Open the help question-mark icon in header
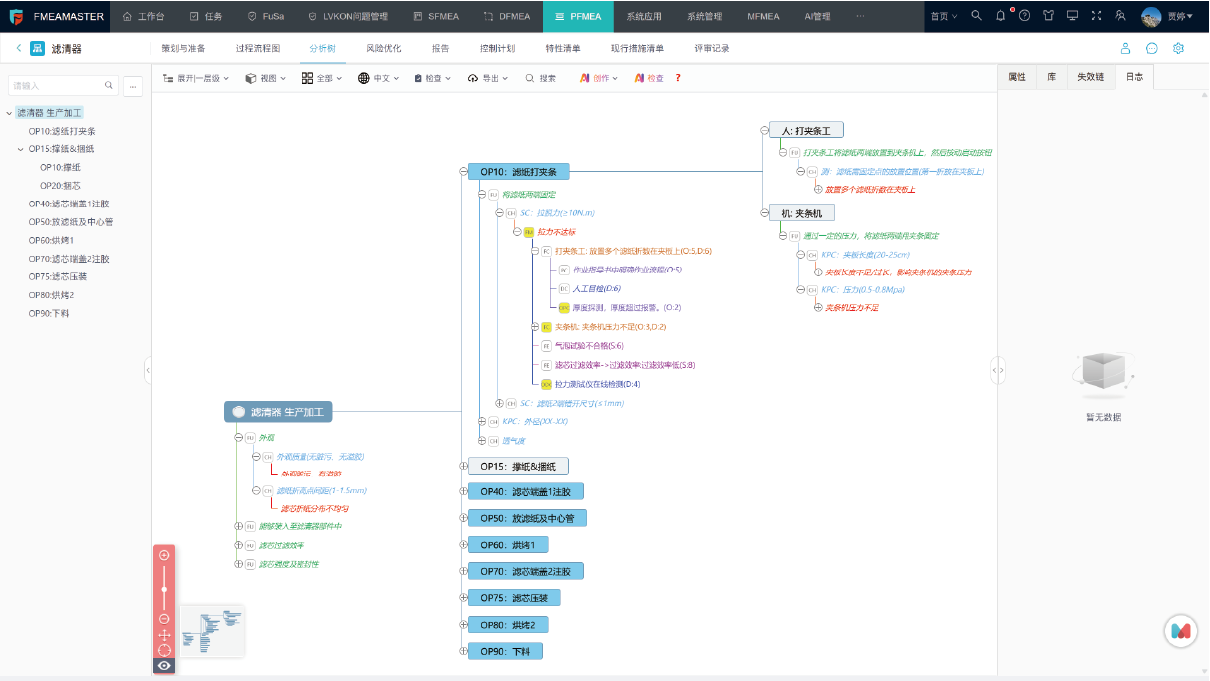The image size is (1210, 681). (1024, 16)
